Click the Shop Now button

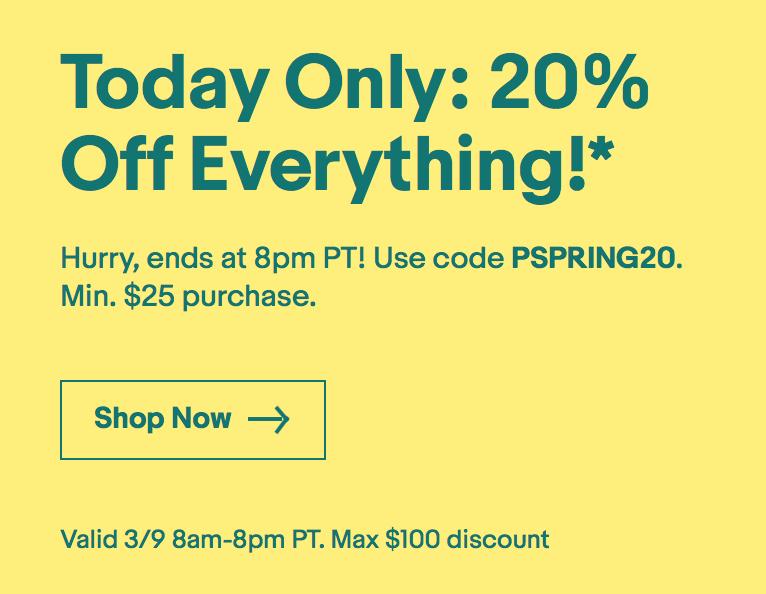click(x=193, y=419)
